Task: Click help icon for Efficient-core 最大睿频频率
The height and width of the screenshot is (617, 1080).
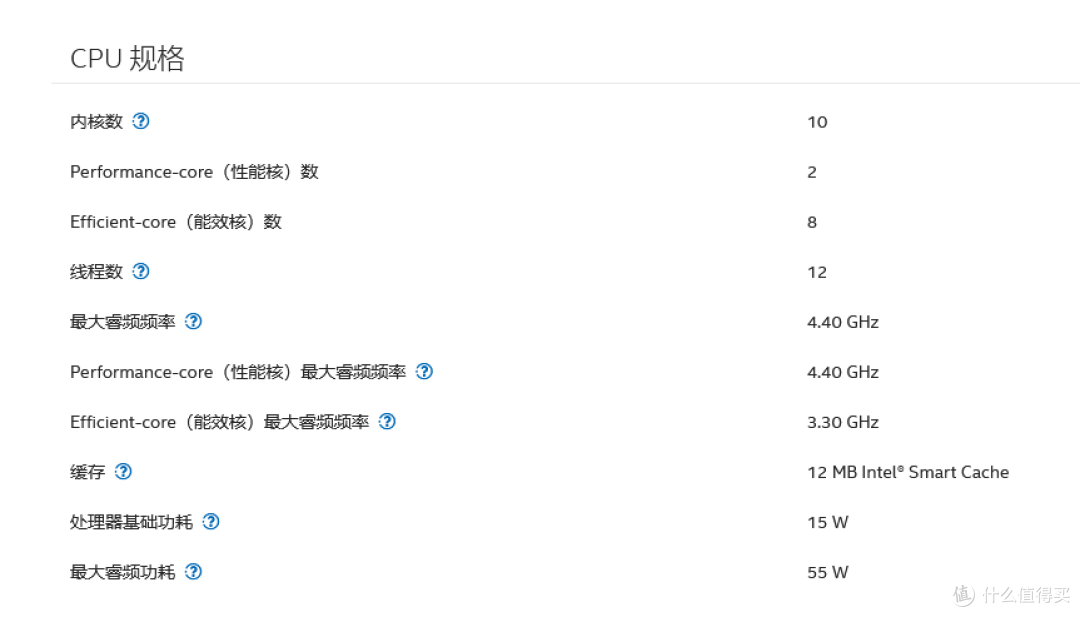Action: click(x=387, y=421)
